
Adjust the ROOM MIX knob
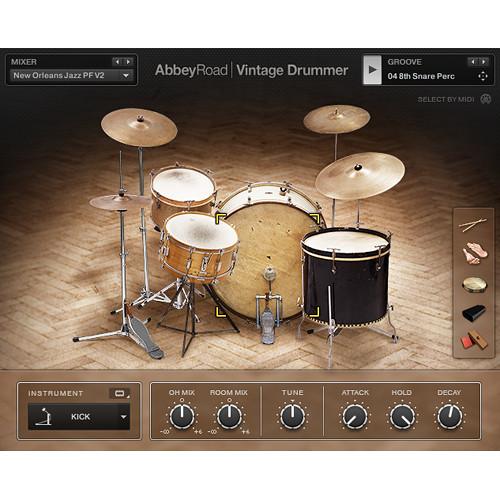pos(229,416)
